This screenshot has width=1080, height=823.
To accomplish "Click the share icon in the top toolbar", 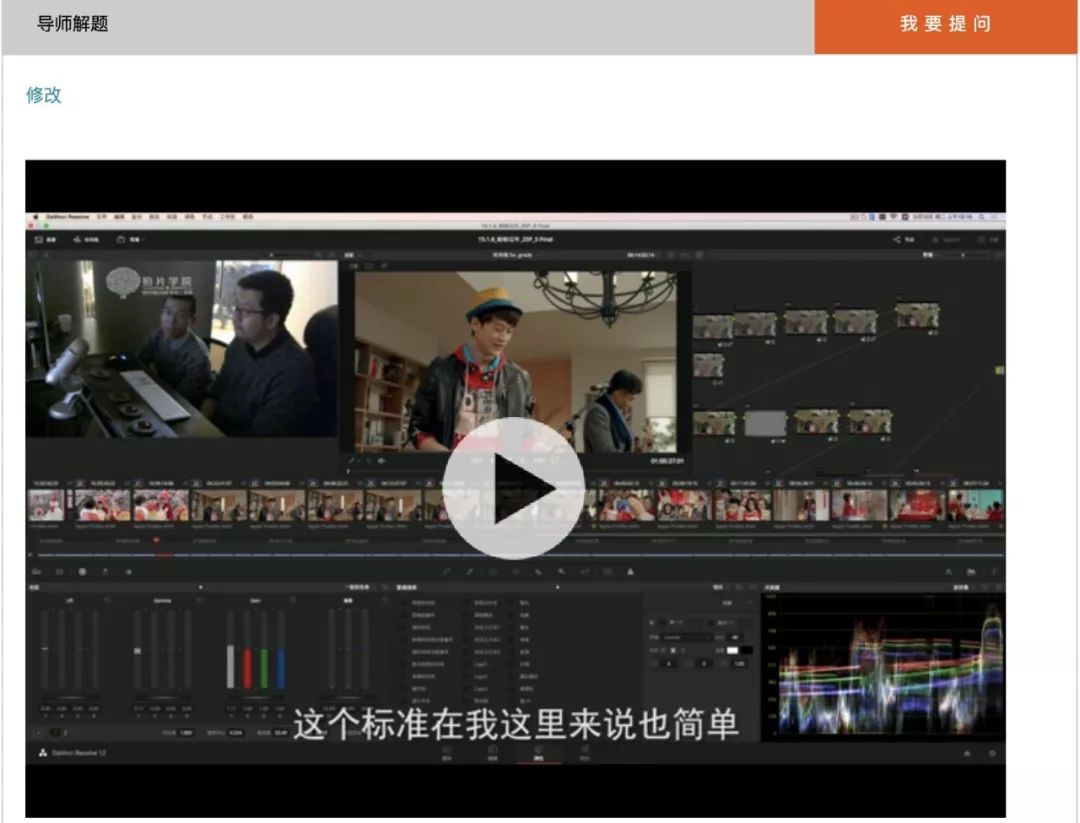I will (897, 240).
